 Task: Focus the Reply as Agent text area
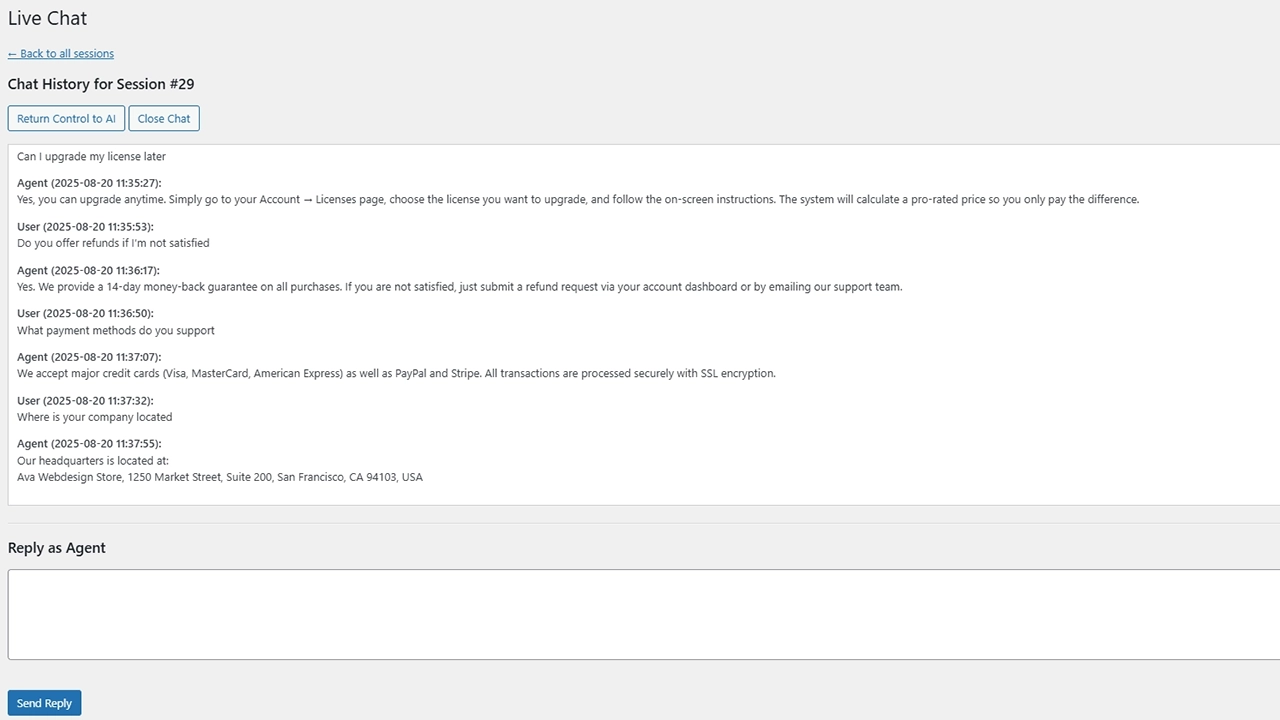[640, 614]
